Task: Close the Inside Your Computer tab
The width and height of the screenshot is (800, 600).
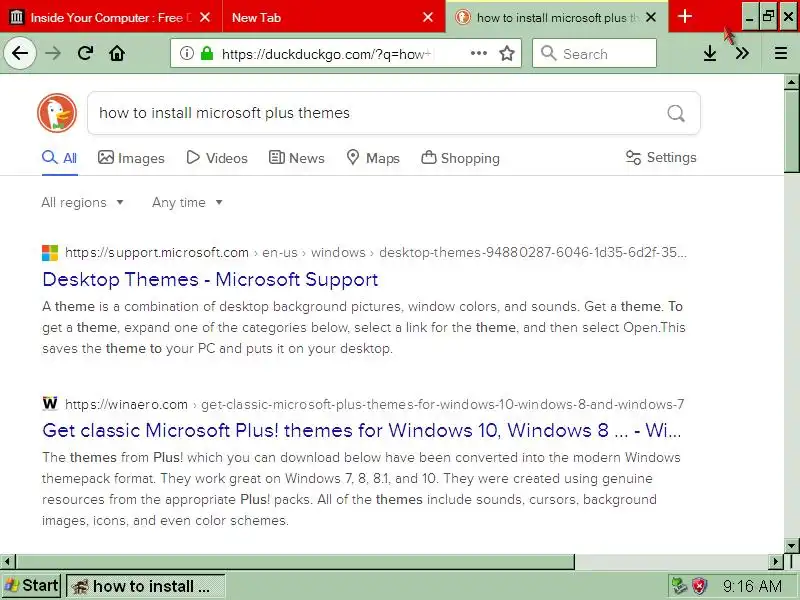Action: pyautogui.click(x=205, y=17)
